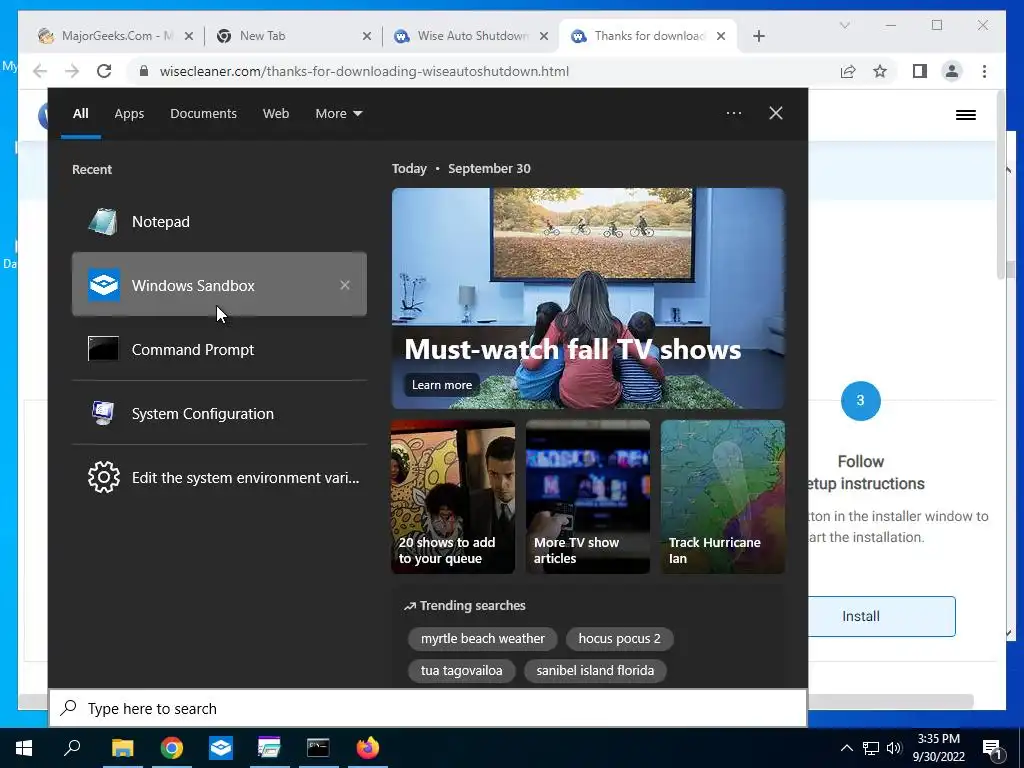This screenshot has width=1024, height=768.
Task: Launch Windows Sandbox from recent apps
Action: point(219,285)
